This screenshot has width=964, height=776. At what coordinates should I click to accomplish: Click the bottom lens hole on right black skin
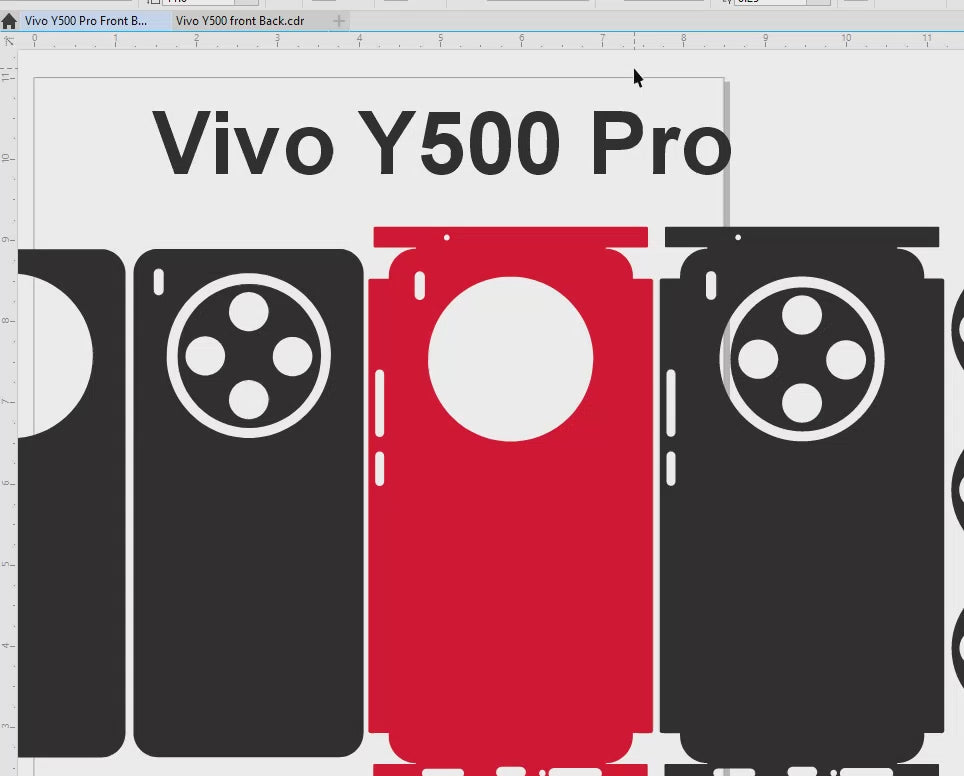tap(801, 403)
